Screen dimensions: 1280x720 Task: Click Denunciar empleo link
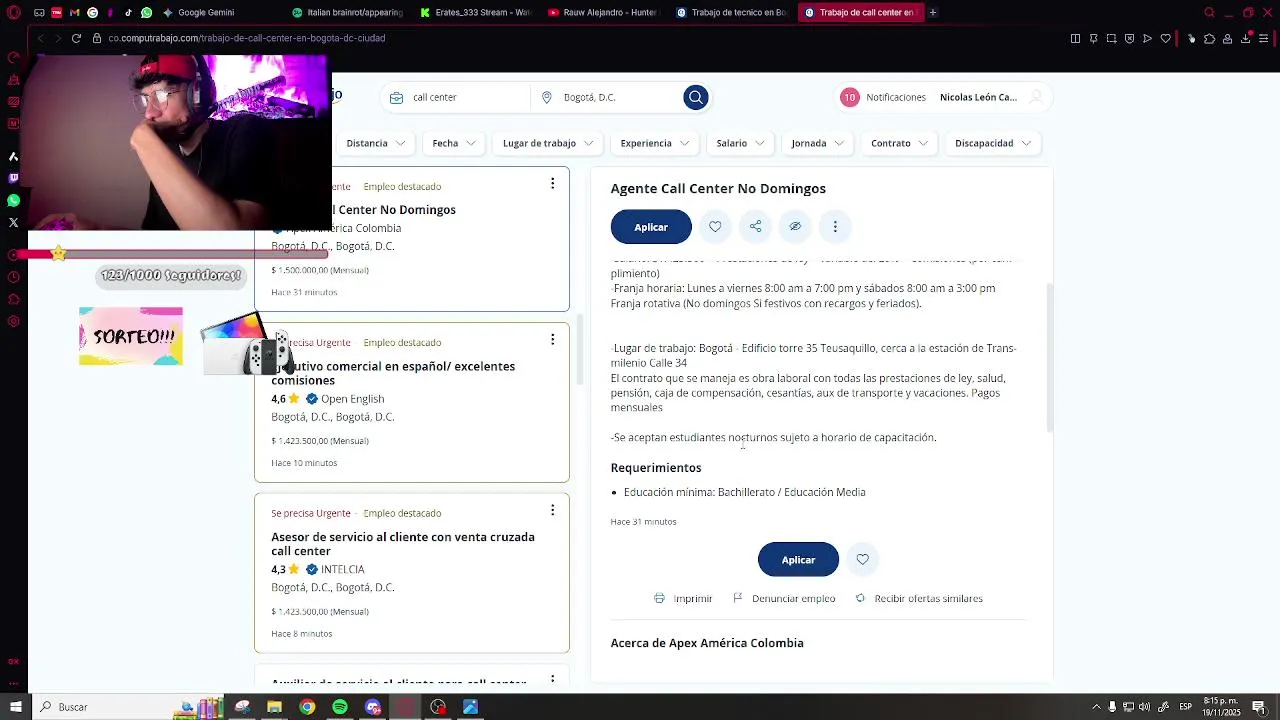(x=784, y=599)
